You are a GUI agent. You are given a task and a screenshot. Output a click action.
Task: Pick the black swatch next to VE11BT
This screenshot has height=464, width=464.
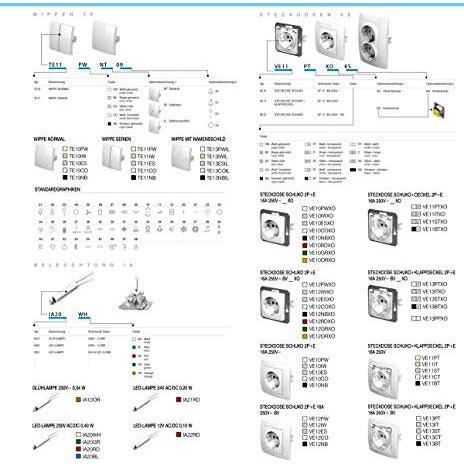tap(418, 383)
